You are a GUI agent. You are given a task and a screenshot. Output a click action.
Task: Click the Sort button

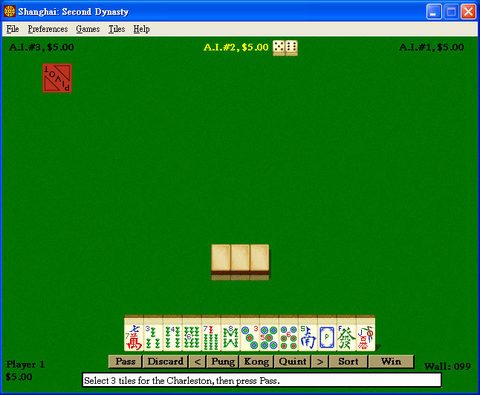pos(348,361)
